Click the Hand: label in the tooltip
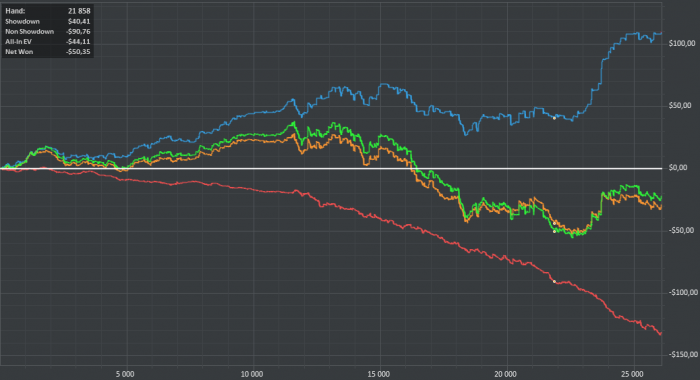This screenshot has width=700, height=380. tap(15, 11)
